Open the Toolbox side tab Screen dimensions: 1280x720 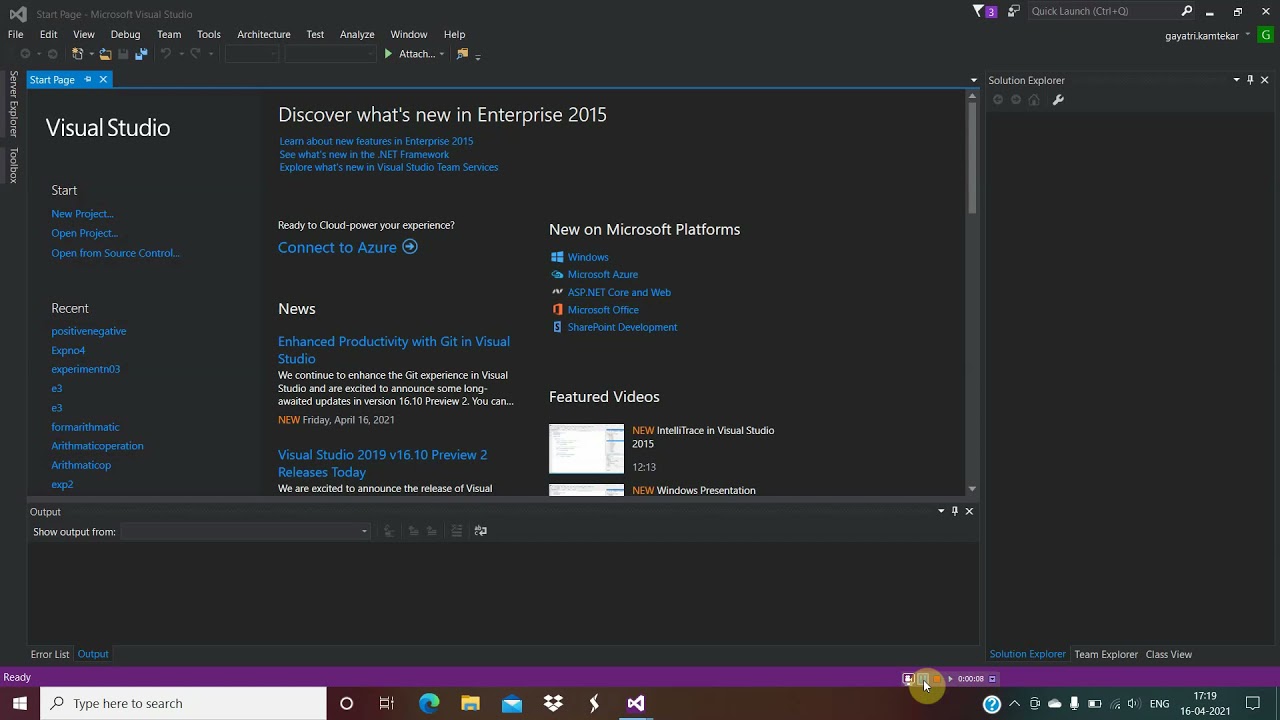pos(13,165)
